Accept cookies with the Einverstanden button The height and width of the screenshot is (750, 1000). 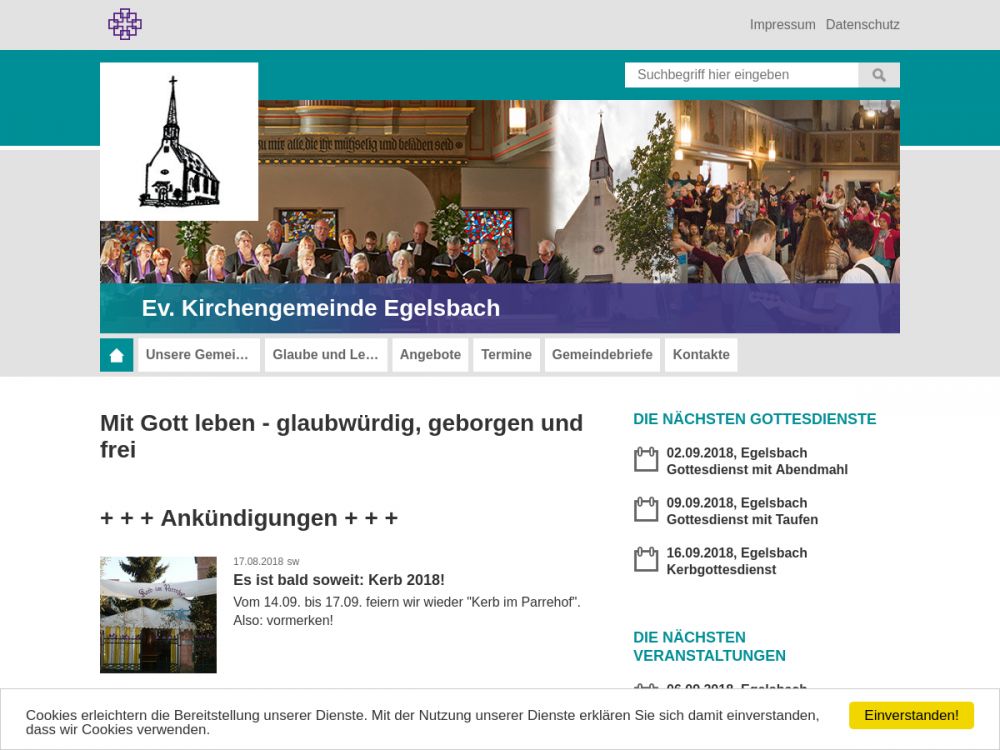pos(911,715)
